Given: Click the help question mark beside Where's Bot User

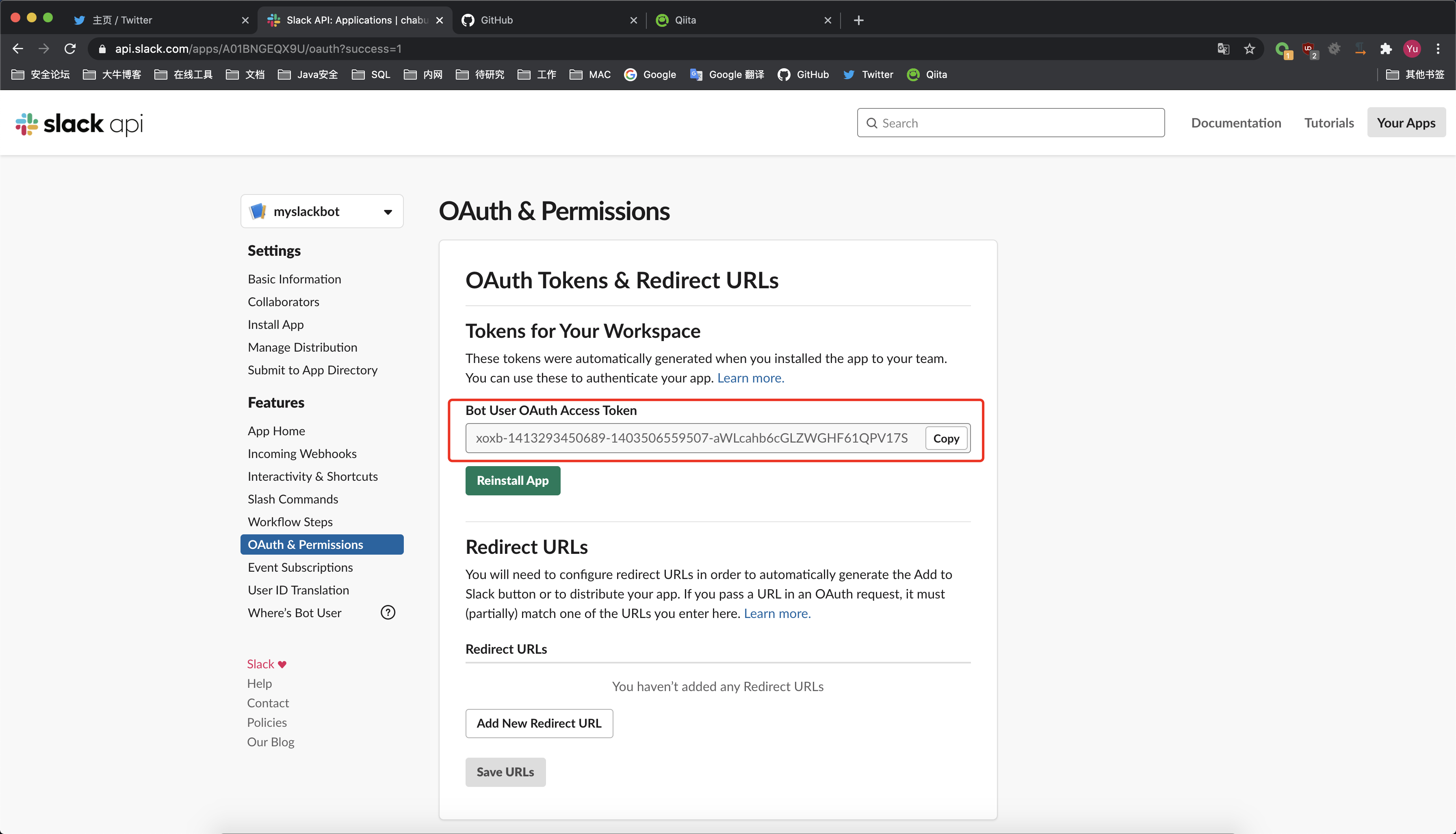Looking at the screenshot, I should (388, 612).
